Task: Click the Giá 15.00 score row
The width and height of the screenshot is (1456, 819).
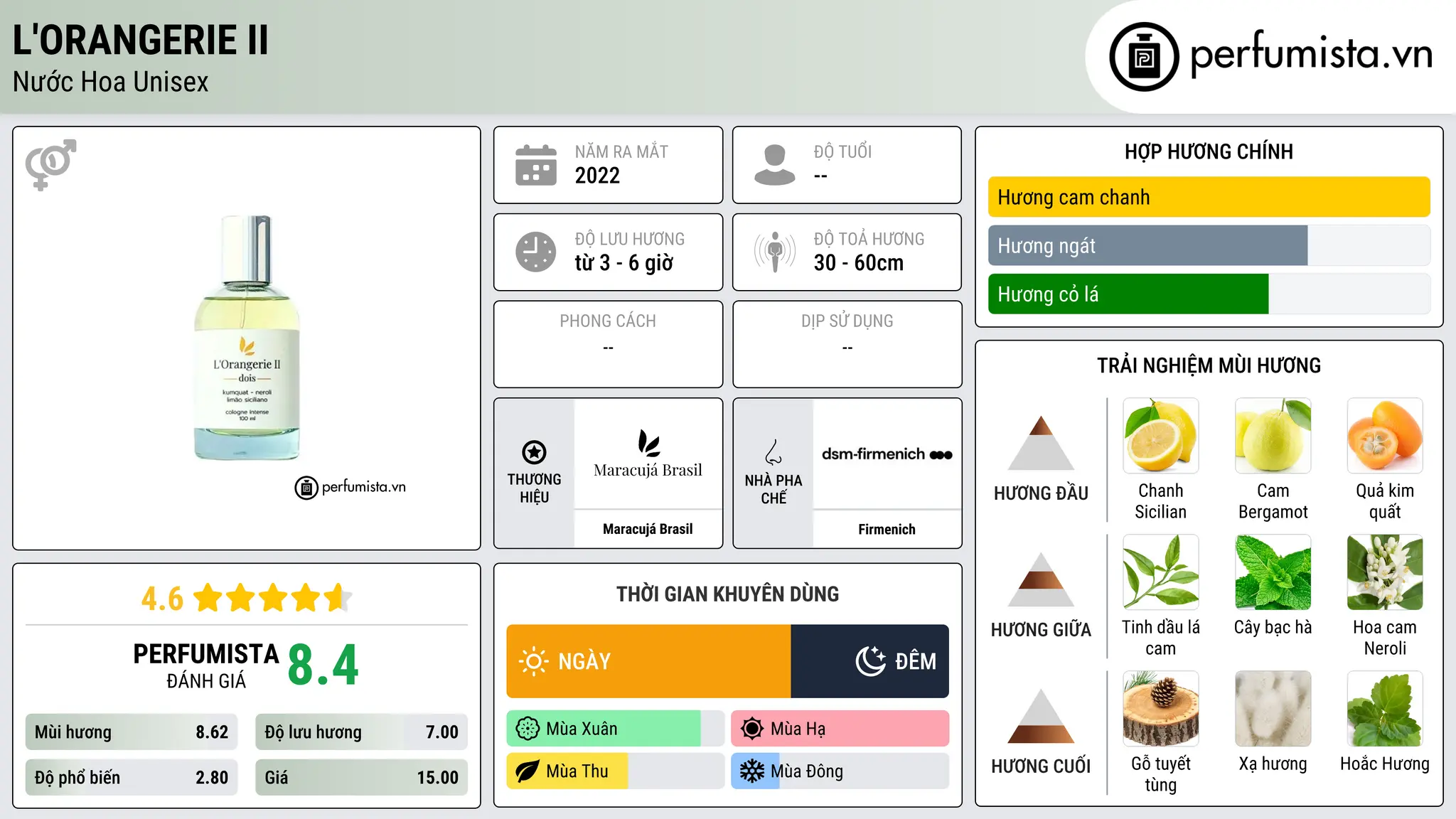Action: [361, 778]
